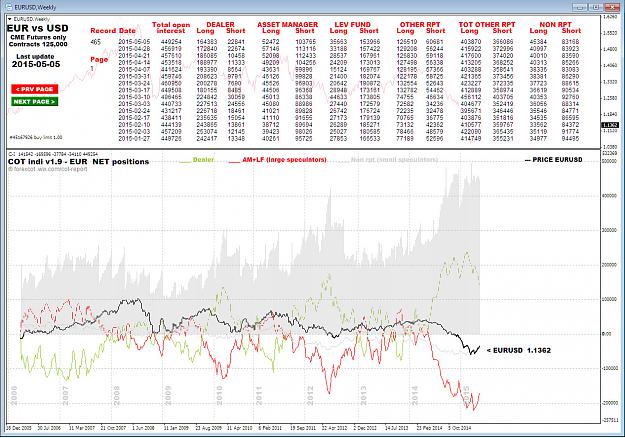This screenshot has width=625, height=438.
Task: Open the EURUSD window system menu icon
Action: point(10,7)
